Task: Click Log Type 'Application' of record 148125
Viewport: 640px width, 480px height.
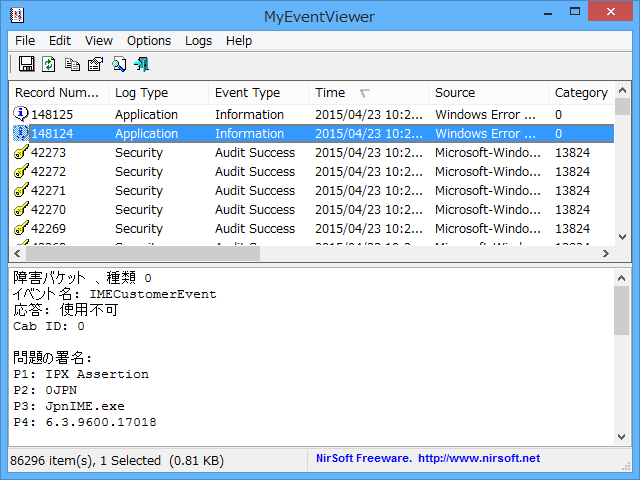Action: (147, 115)
